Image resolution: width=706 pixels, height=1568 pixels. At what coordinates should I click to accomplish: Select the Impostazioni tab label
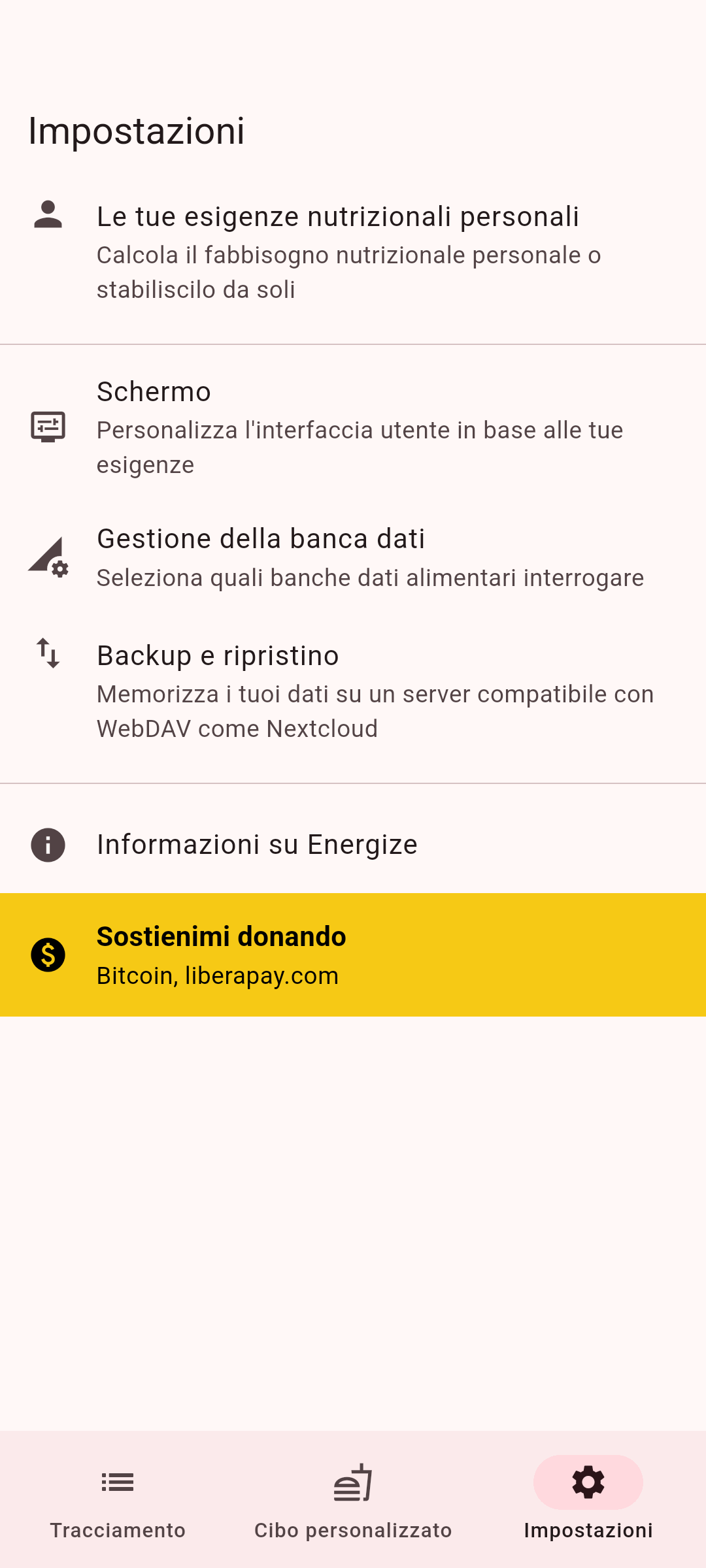tap(588, 1530)
